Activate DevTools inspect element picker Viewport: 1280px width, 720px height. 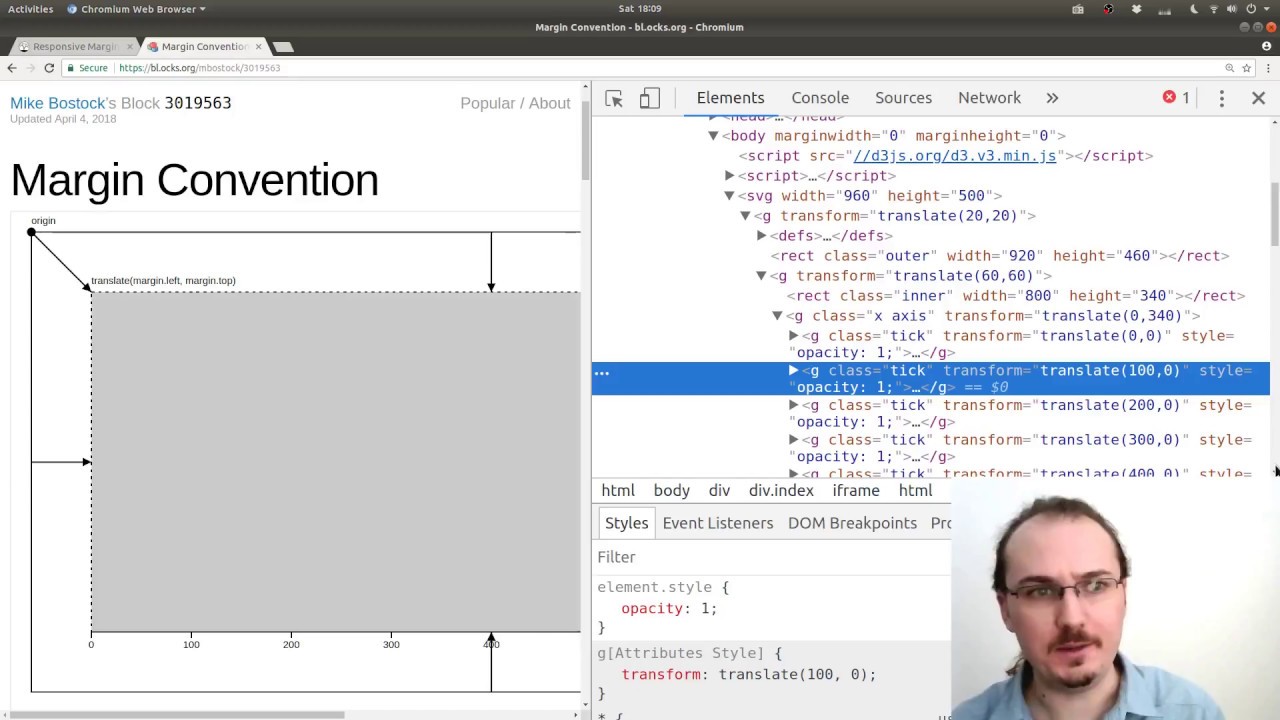pos(614,98)
